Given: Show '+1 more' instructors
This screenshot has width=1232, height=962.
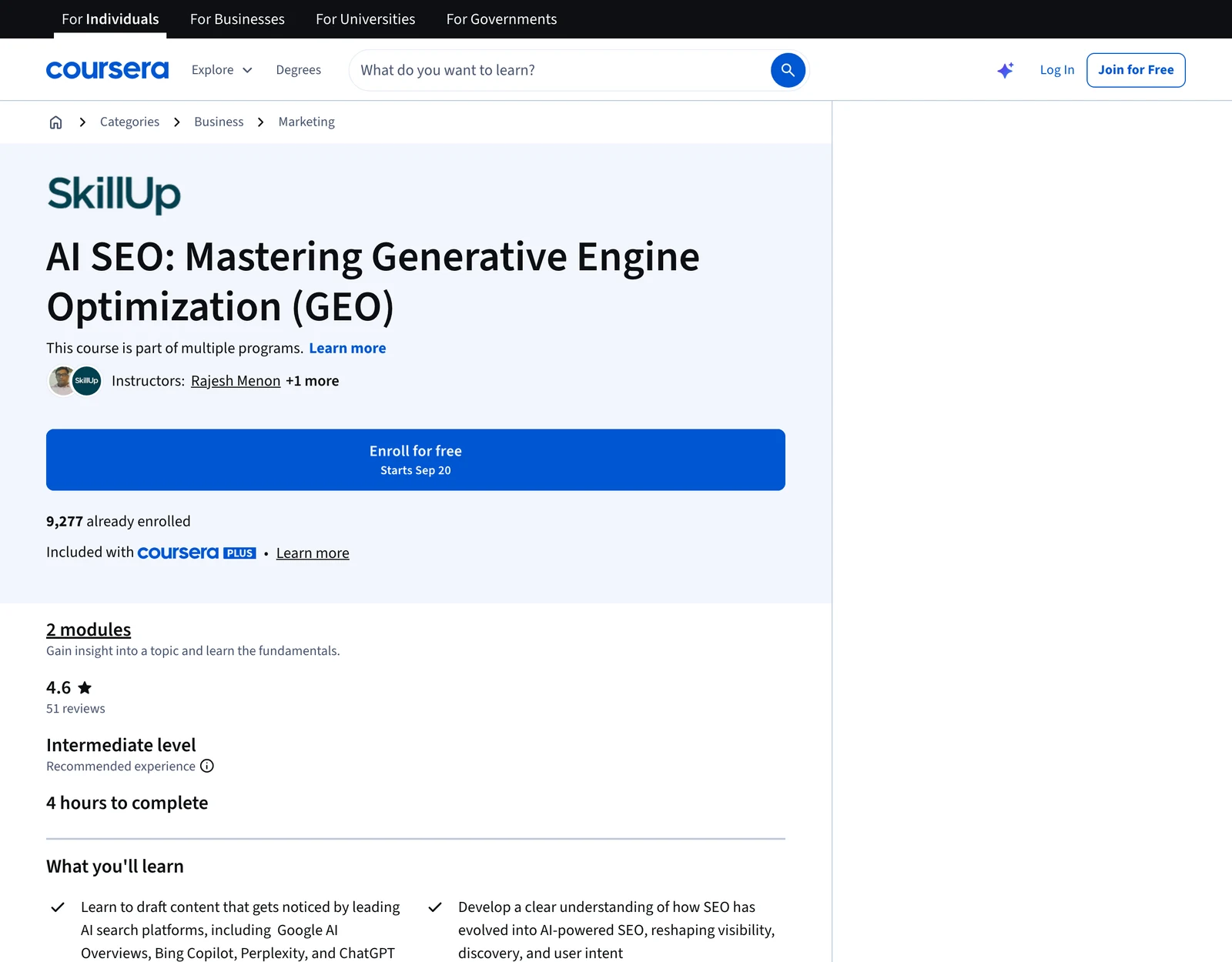Looking at the screenshot, I should coord(312,381).
